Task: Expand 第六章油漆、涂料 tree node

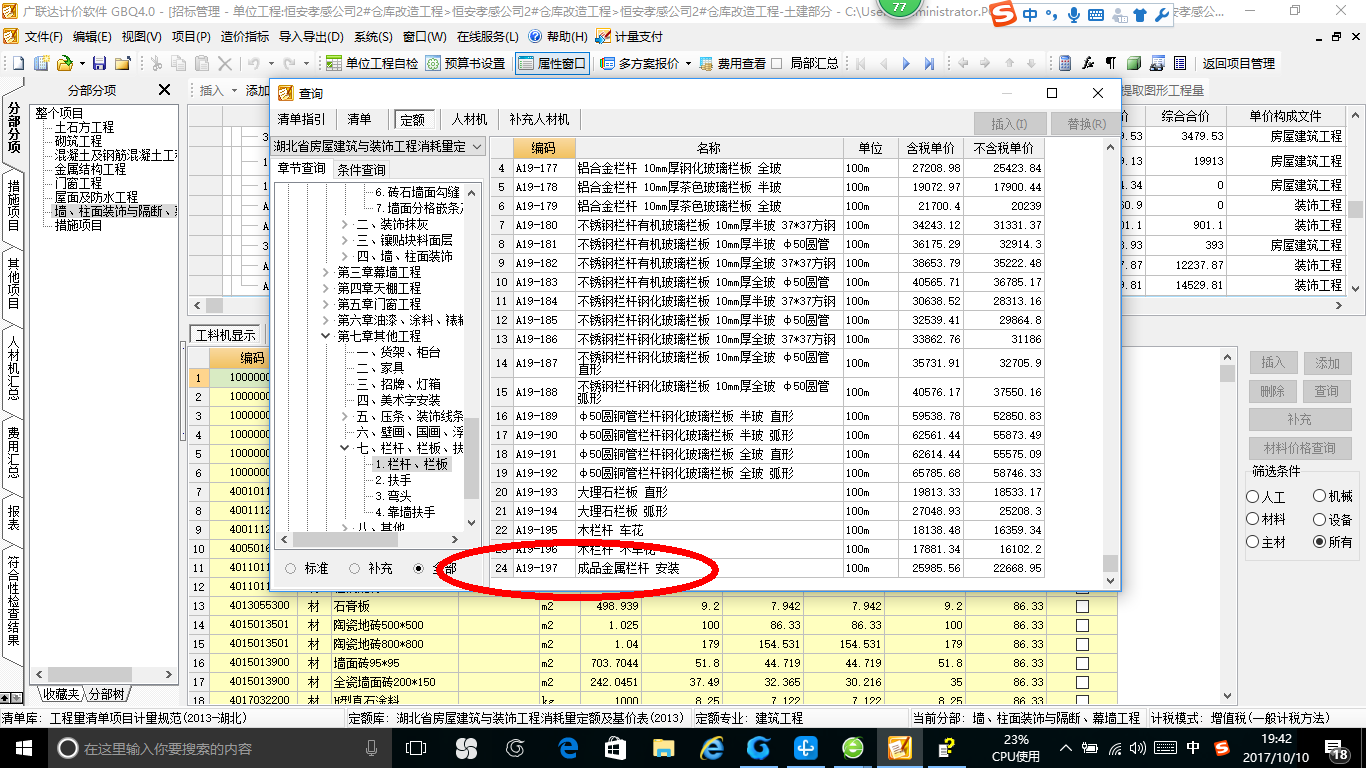Action: tap(327, 320)
